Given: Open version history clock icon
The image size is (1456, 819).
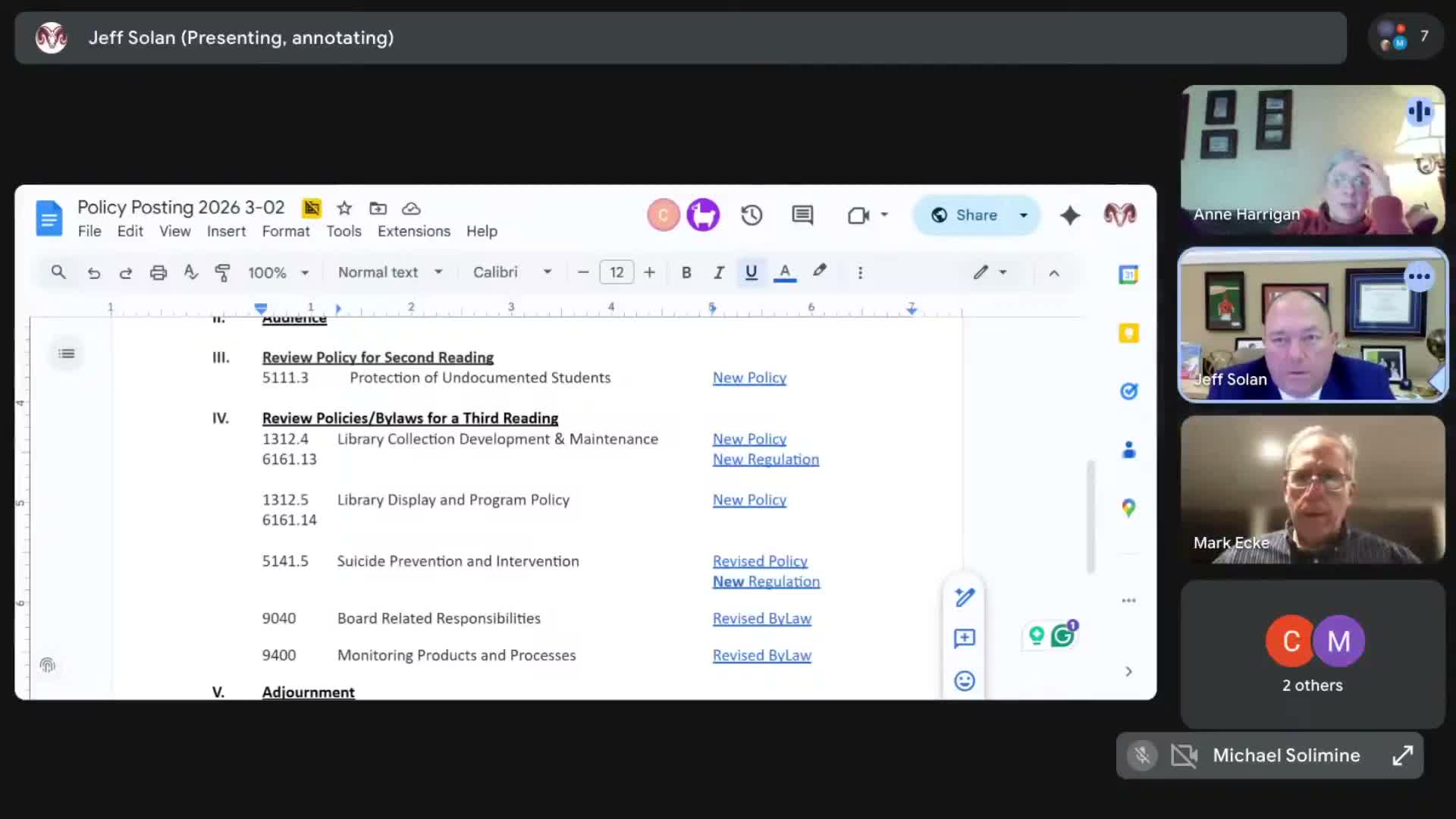Looking at the screenshot, I should click(x=751, y=215).
